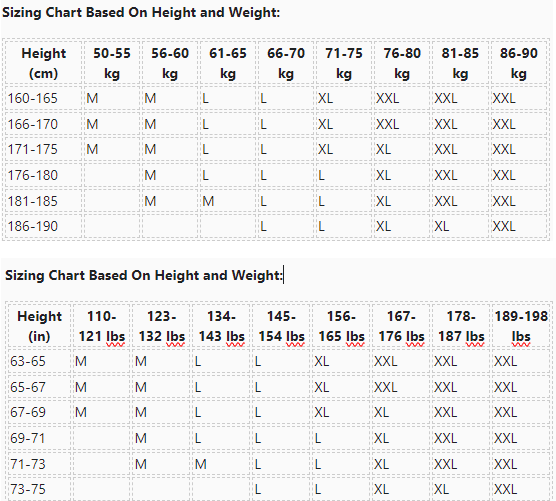This screenshot has height=501, width=556.
Task: Select the '50-55 kg' column header
Action: 112,63
